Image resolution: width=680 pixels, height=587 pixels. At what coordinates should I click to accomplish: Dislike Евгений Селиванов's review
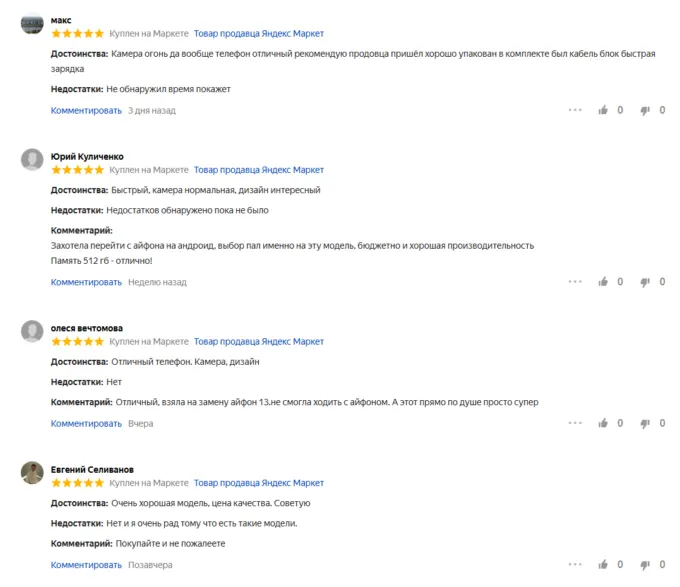645,565
